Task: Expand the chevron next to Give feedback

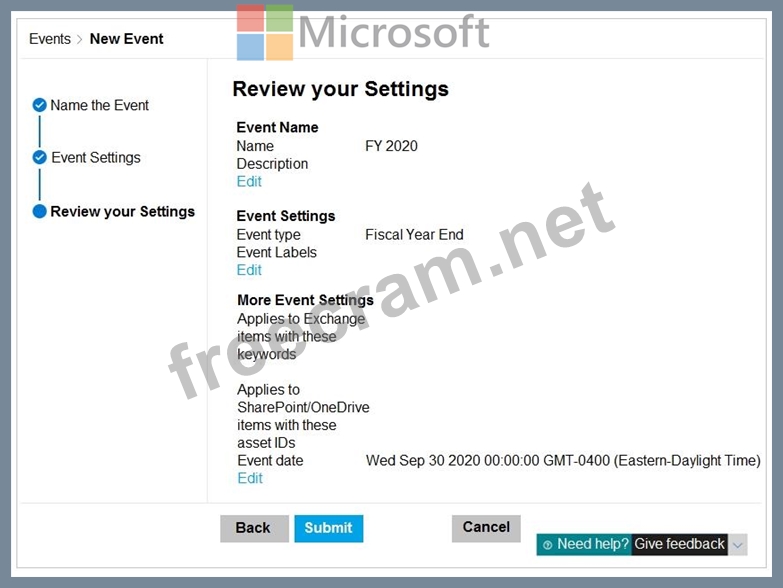Action: coord(737,545)
